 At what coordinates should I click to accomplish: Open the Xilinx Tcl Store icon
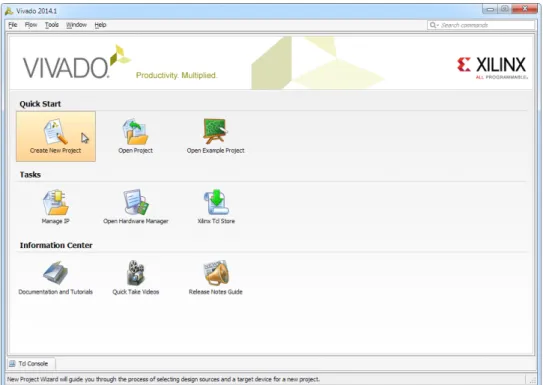[x=216, y=202]
